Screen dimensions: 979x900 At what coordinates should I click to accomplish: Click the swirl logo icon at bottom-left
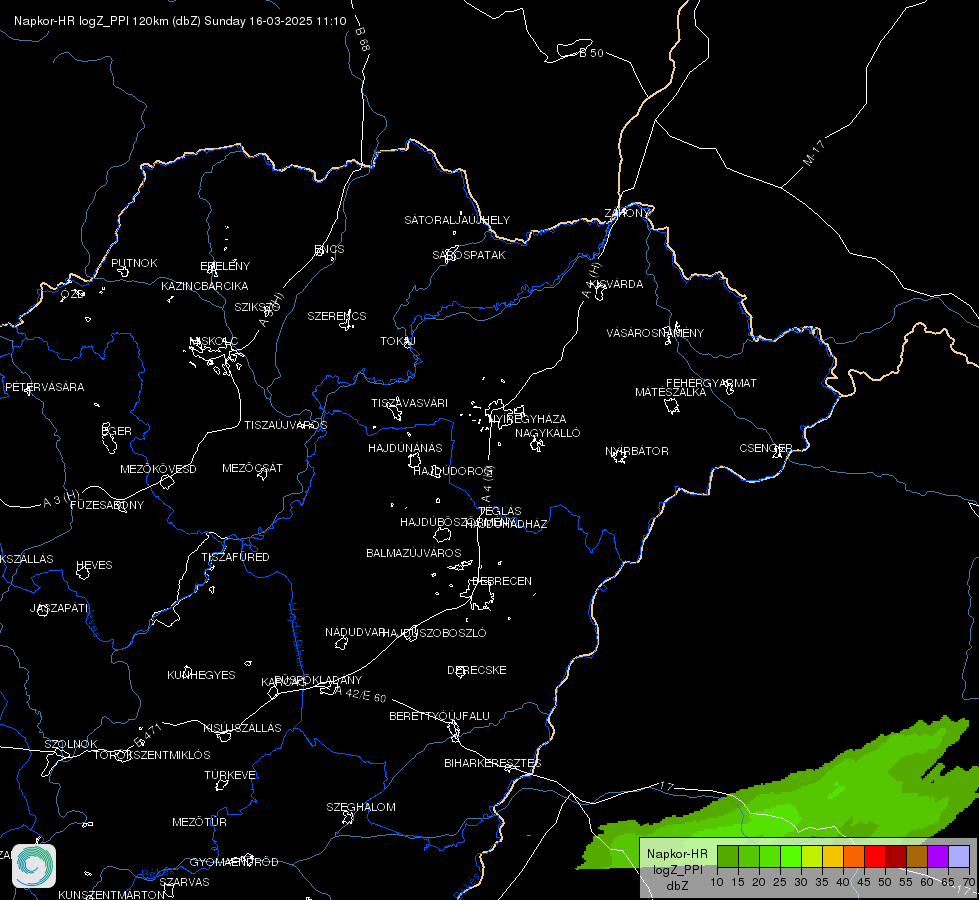(x=34, y=866)
